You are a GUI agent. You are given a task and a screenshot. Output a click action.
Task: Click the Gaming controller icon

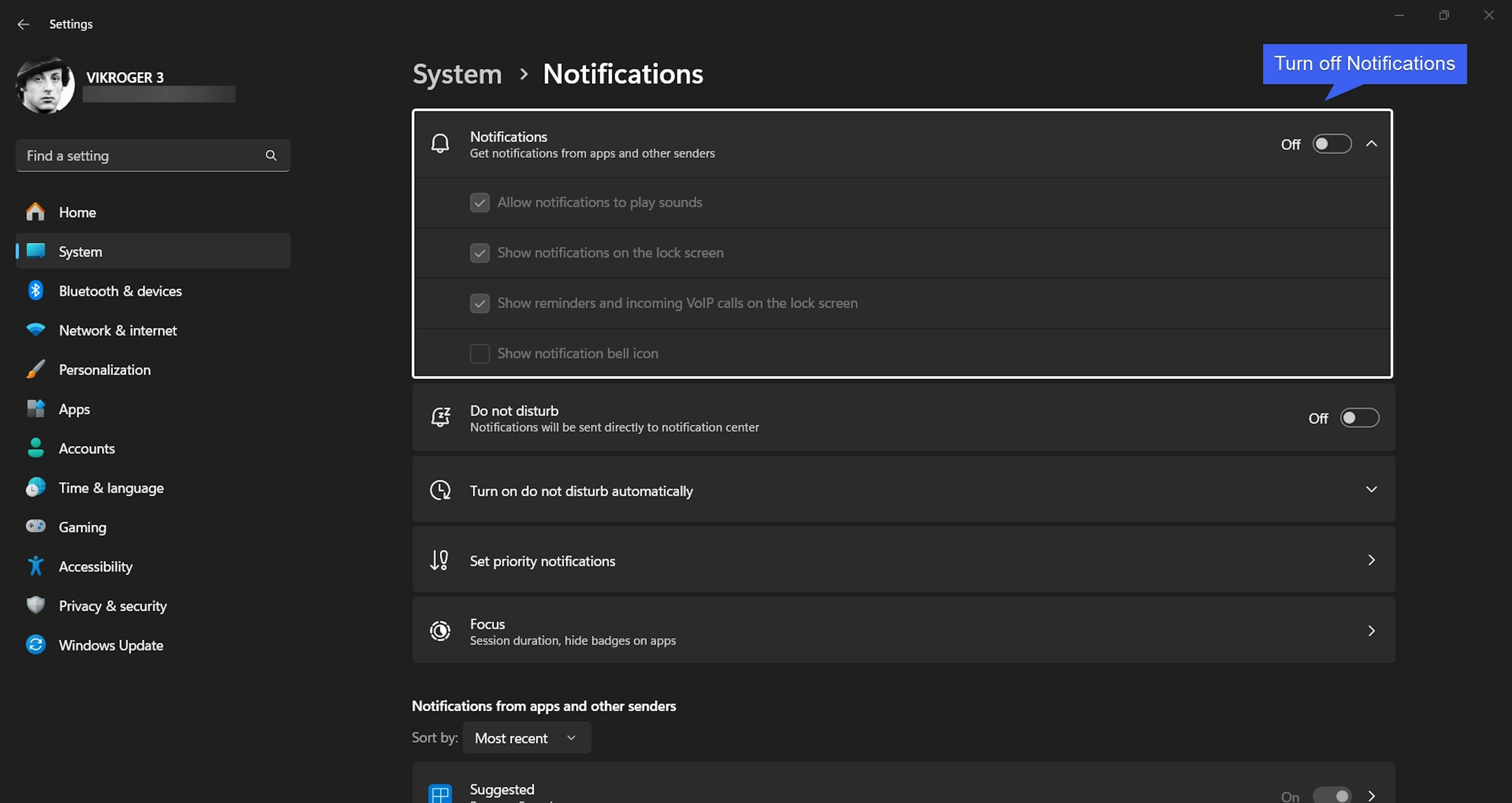pos(35,526)
